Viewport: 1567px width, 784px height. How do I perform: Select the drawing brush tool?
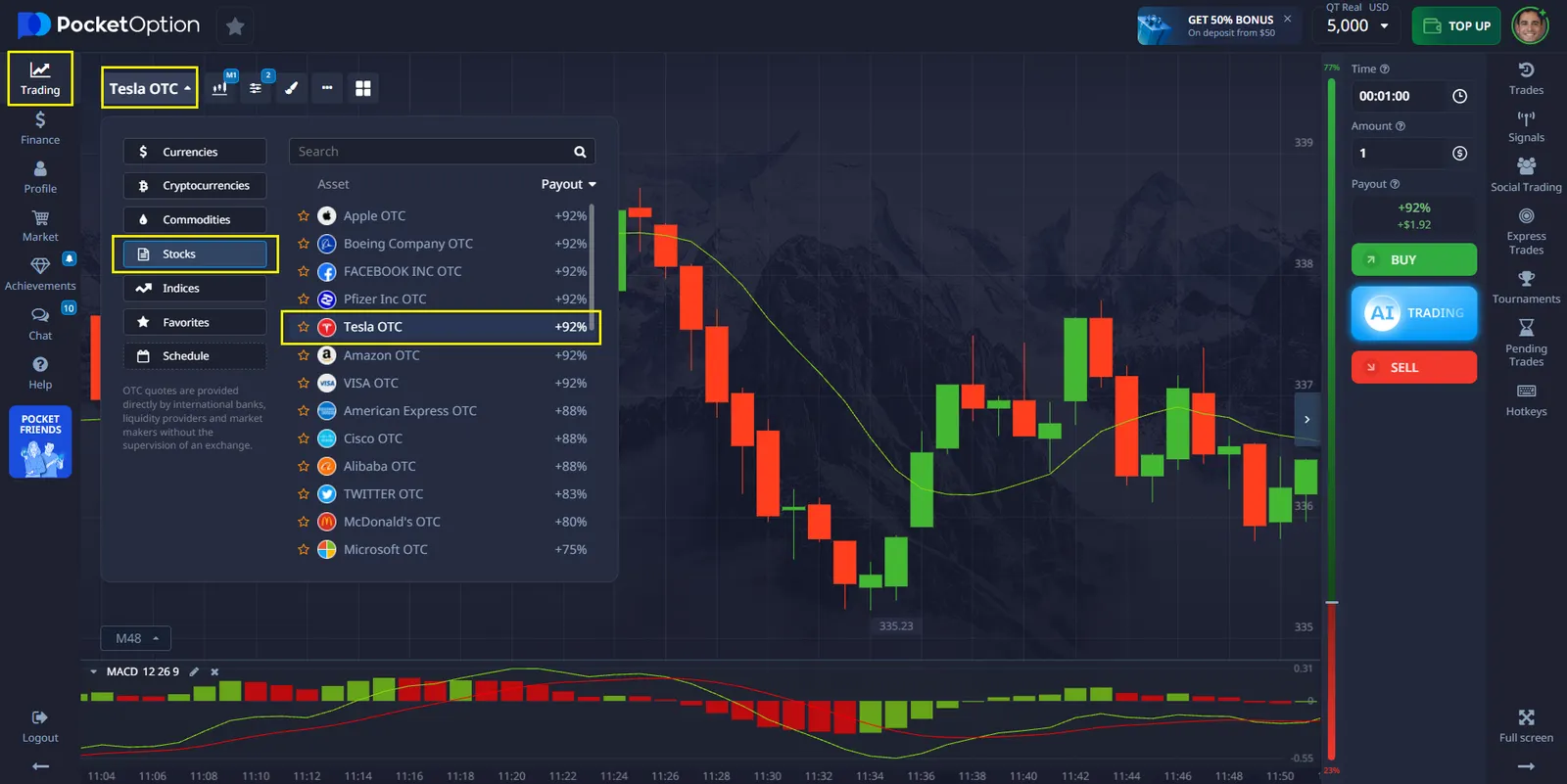pos(291,88)
